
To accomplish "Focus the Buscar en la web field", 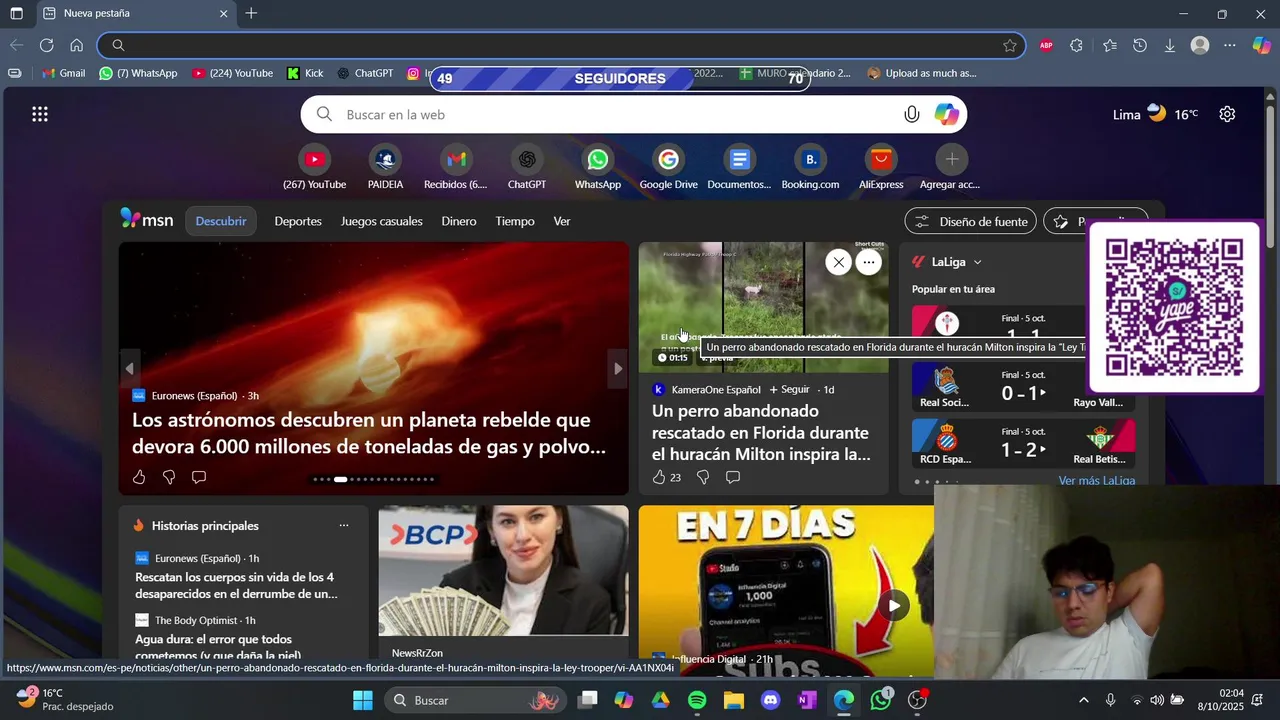I will [634, 114].
